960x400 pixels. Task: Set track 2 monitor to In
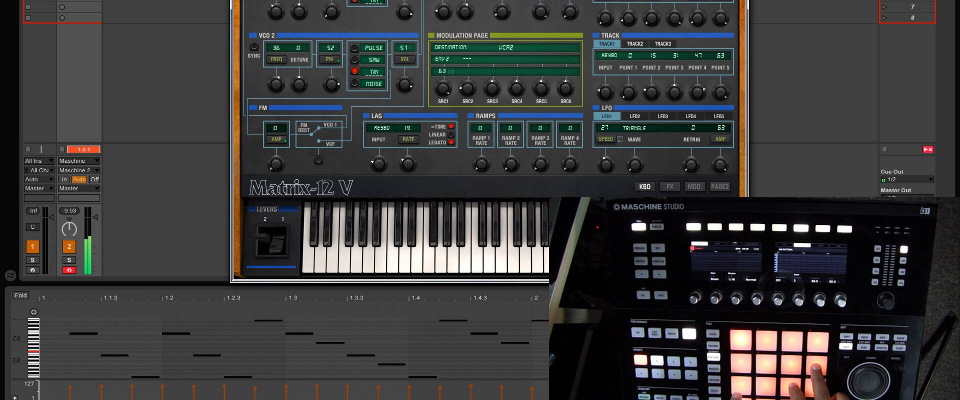tap(64, 179)
